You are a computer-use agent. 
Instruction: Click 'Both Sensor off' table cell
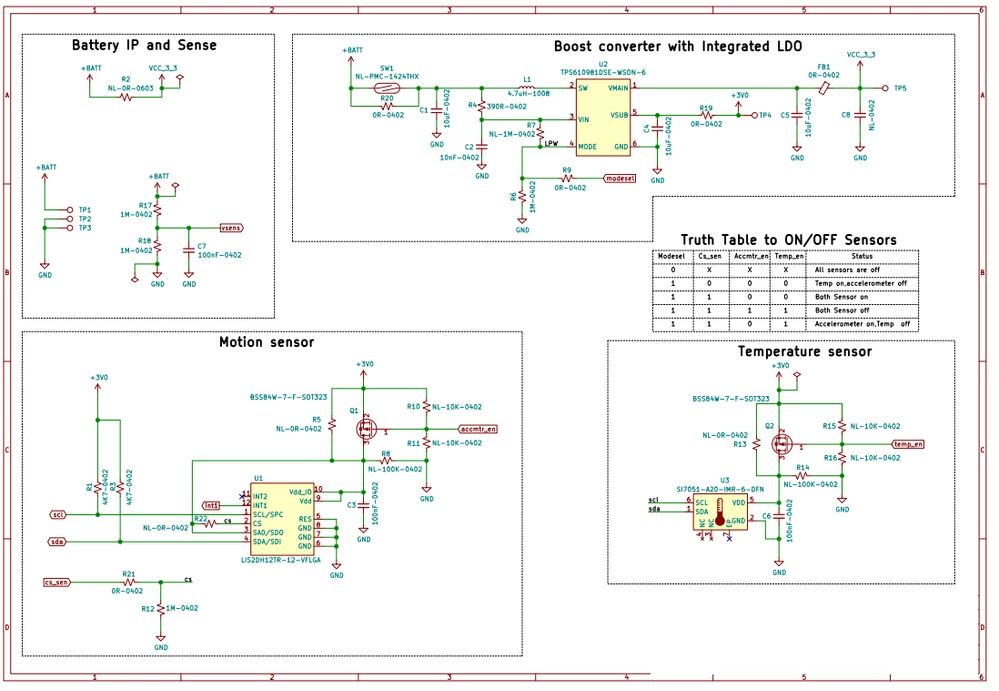tap(842, 310)
